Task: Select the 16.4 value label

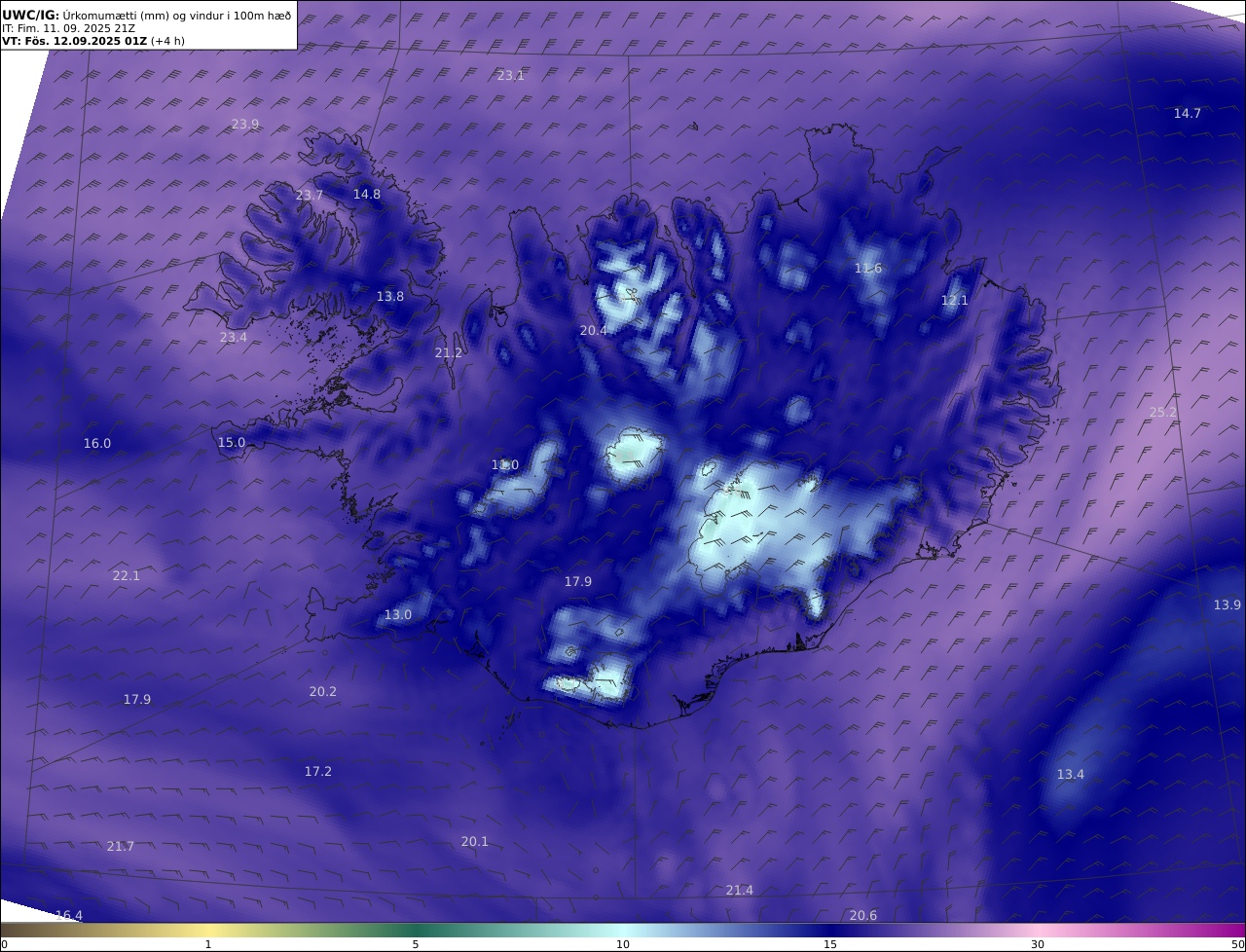Action: (69, 915)
